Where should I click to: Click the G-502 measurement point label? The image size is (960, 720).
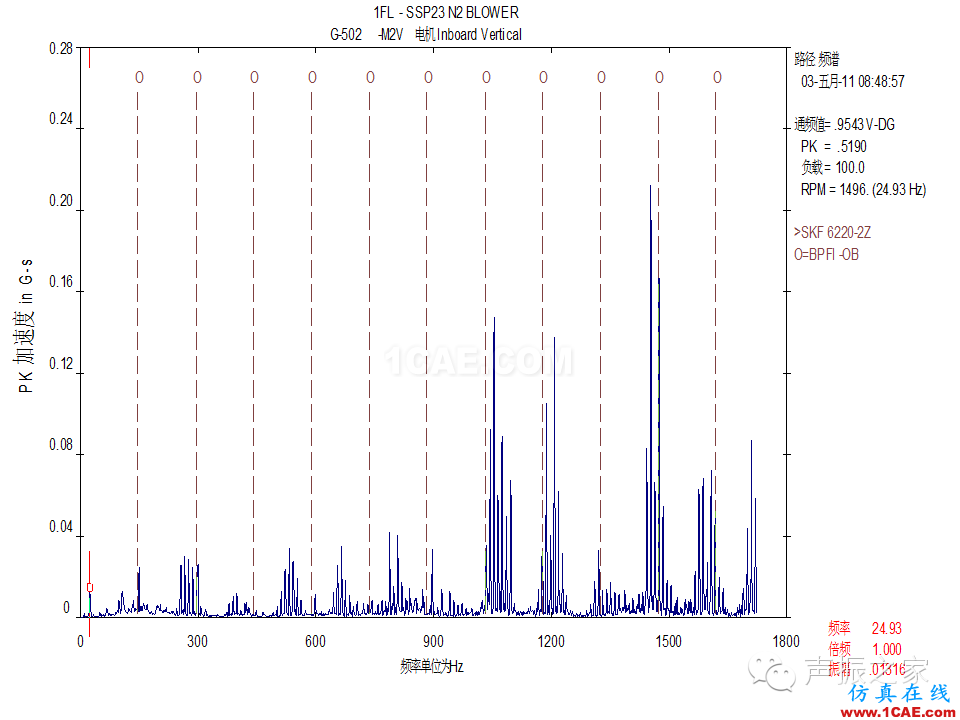346,35
